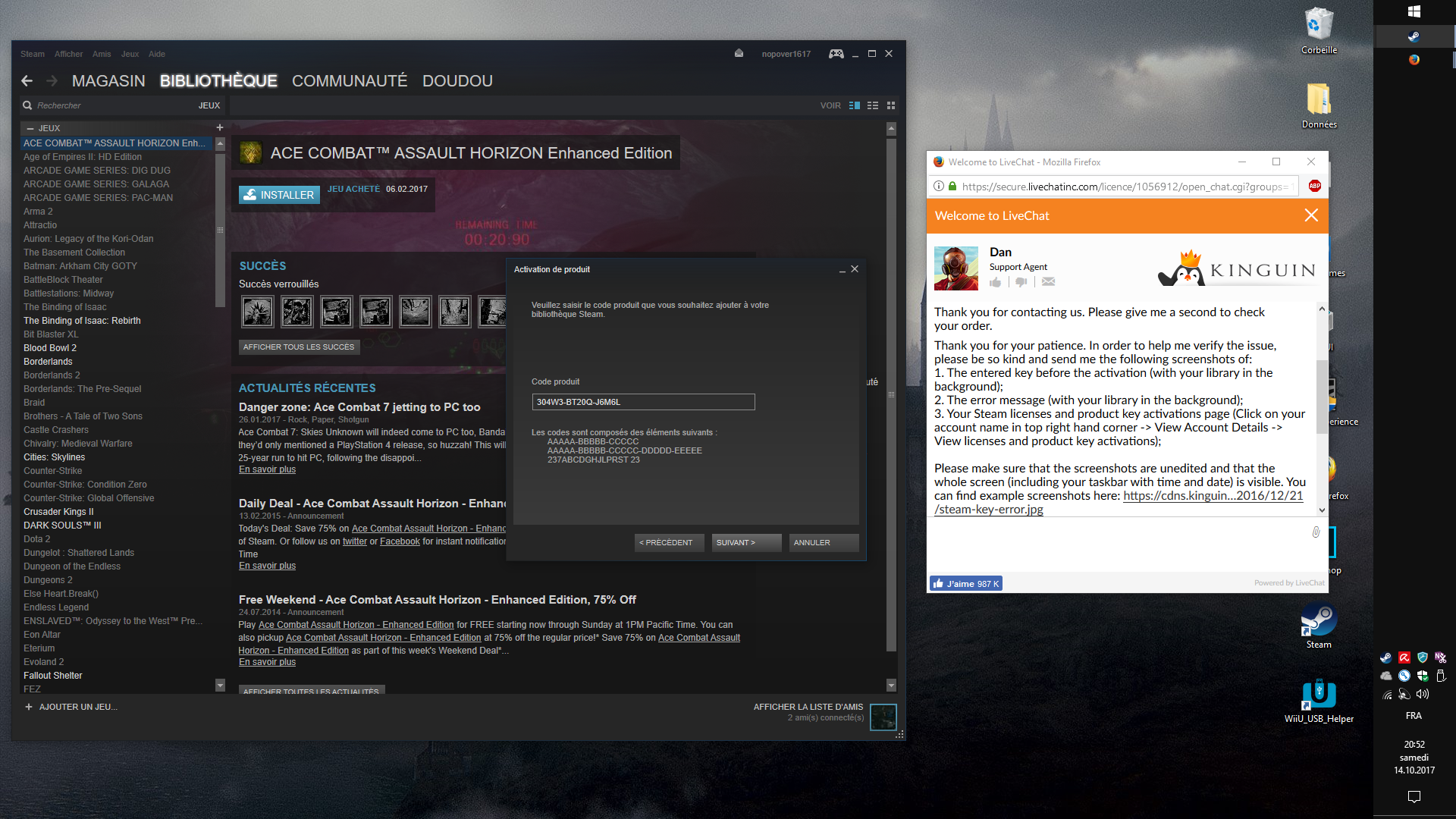Viewport: 1456px width, 819px height.
Task: Click ANNULER in product activation dialog
Action: point(824,542)
